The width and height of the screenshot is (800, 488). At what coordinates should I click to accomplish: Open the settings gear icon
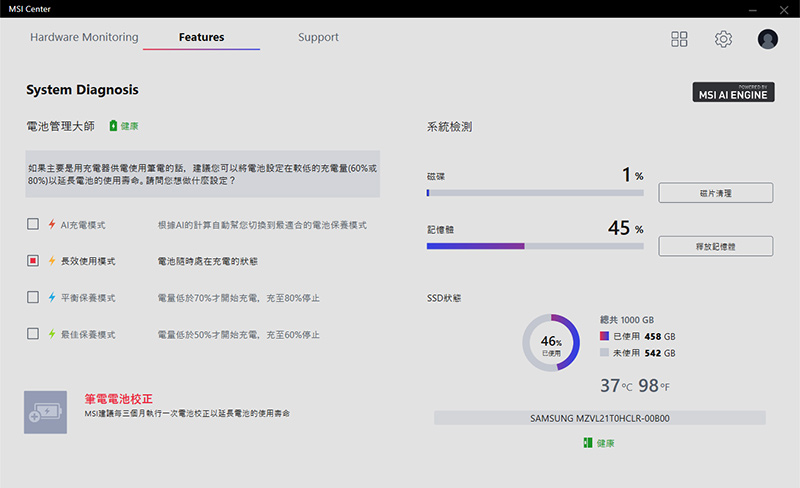723,39
